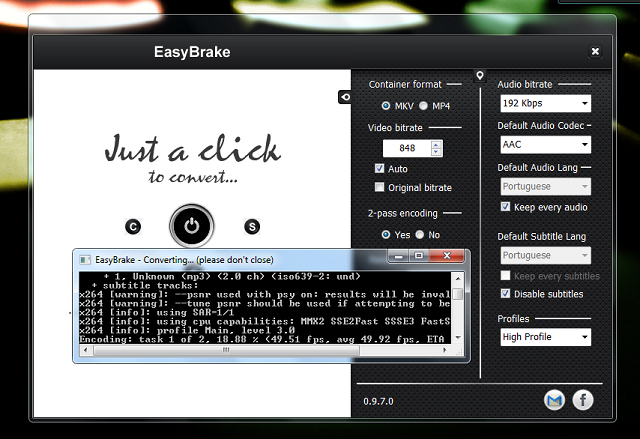Click the 'Just a click' heading text
The height and width of the screenshot is (439, 640).
pyautogui.click(x=192, y=149)
